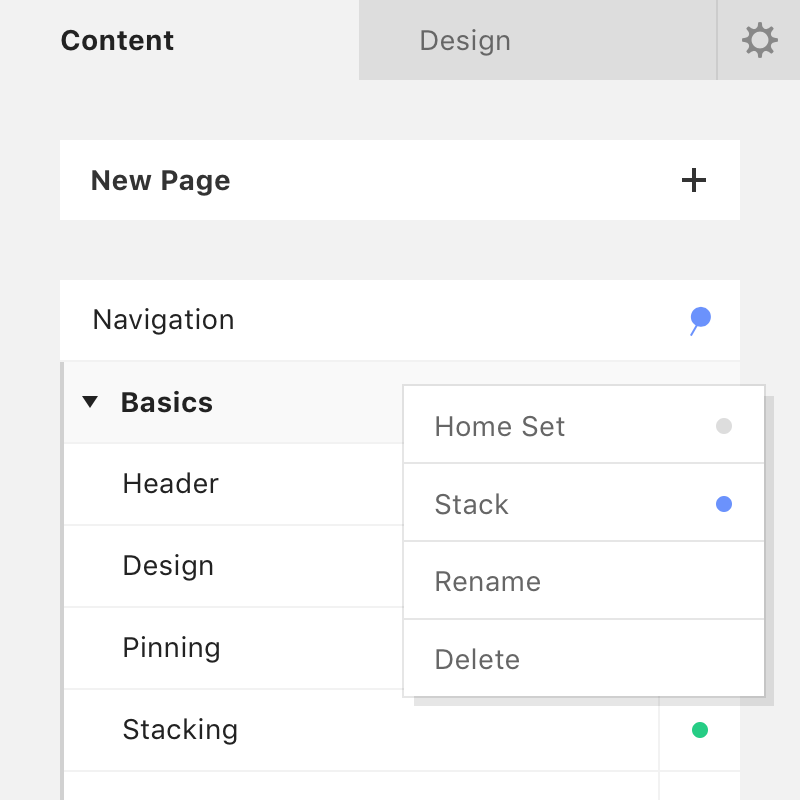Click the green dot beside Stacking
The width and height of the screenshot is (800, 800).
click(700, 730)
